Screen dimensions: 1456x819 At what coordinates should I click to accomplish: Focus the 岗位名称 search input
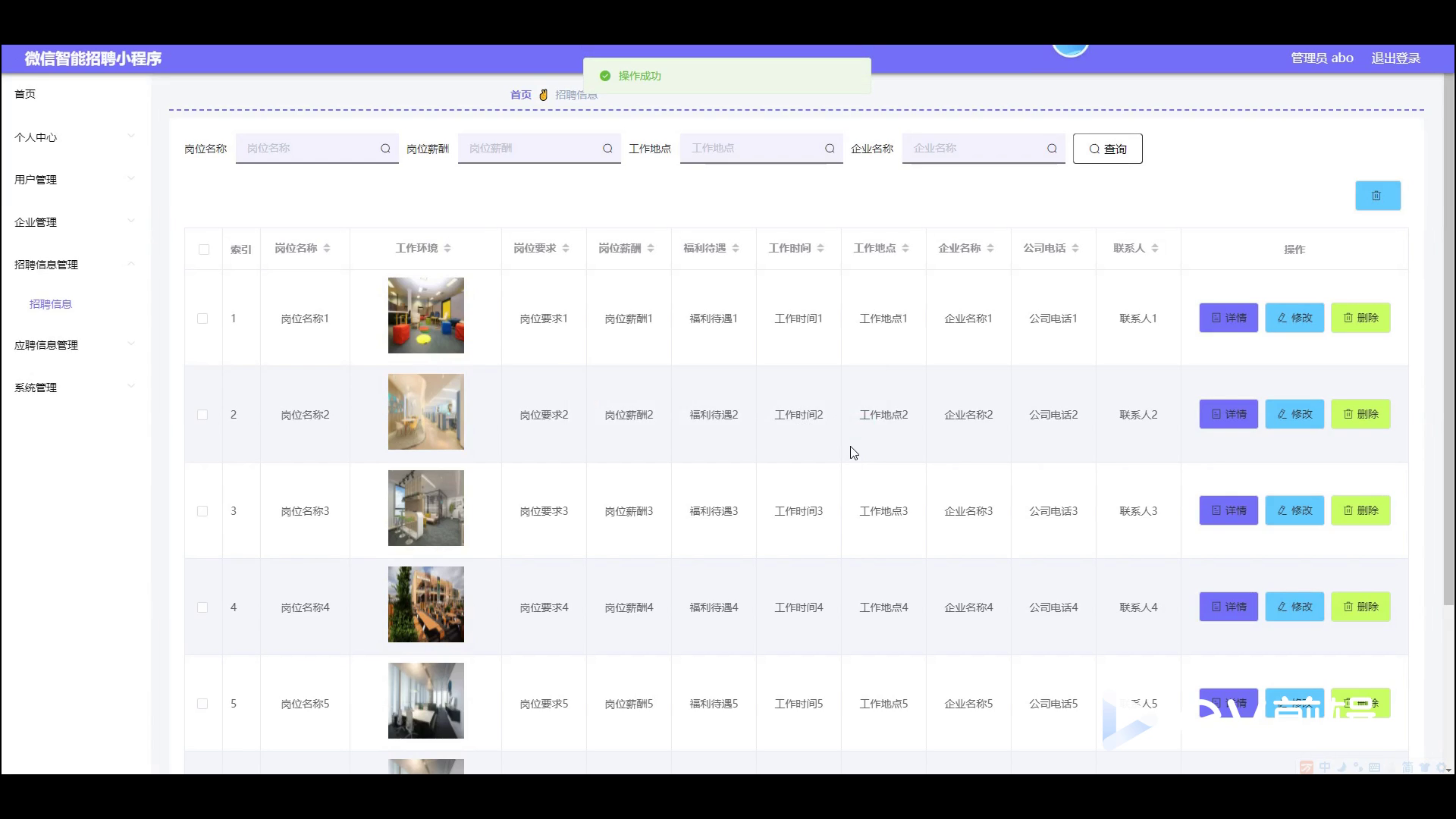pyautogui.click(x=317, y=149)
